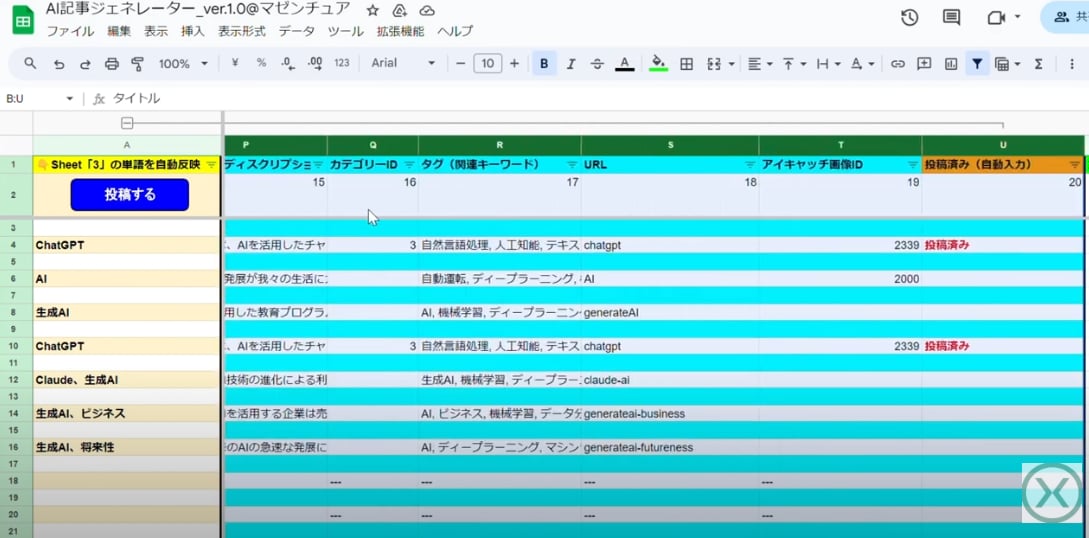Click the merge cells icon
This screenshot has width=1089, height=538.
coord(714,64)
